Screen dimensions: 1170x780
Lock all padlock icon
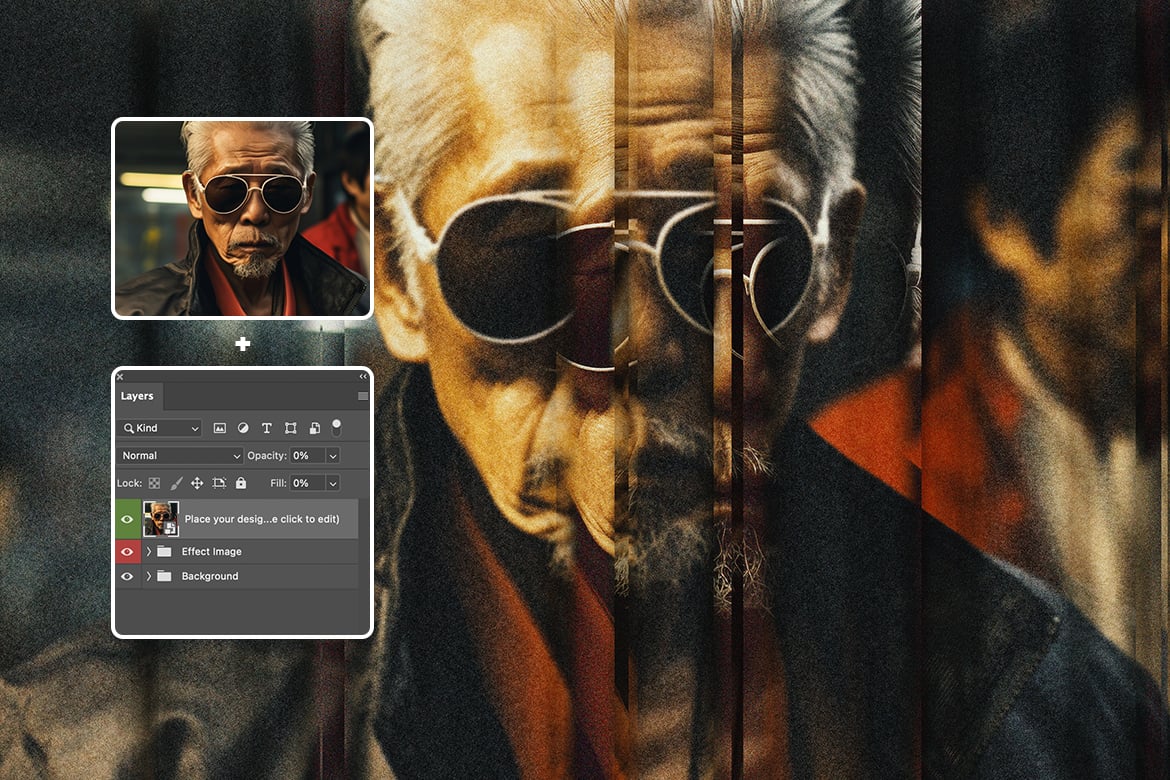tap(241, 483)
